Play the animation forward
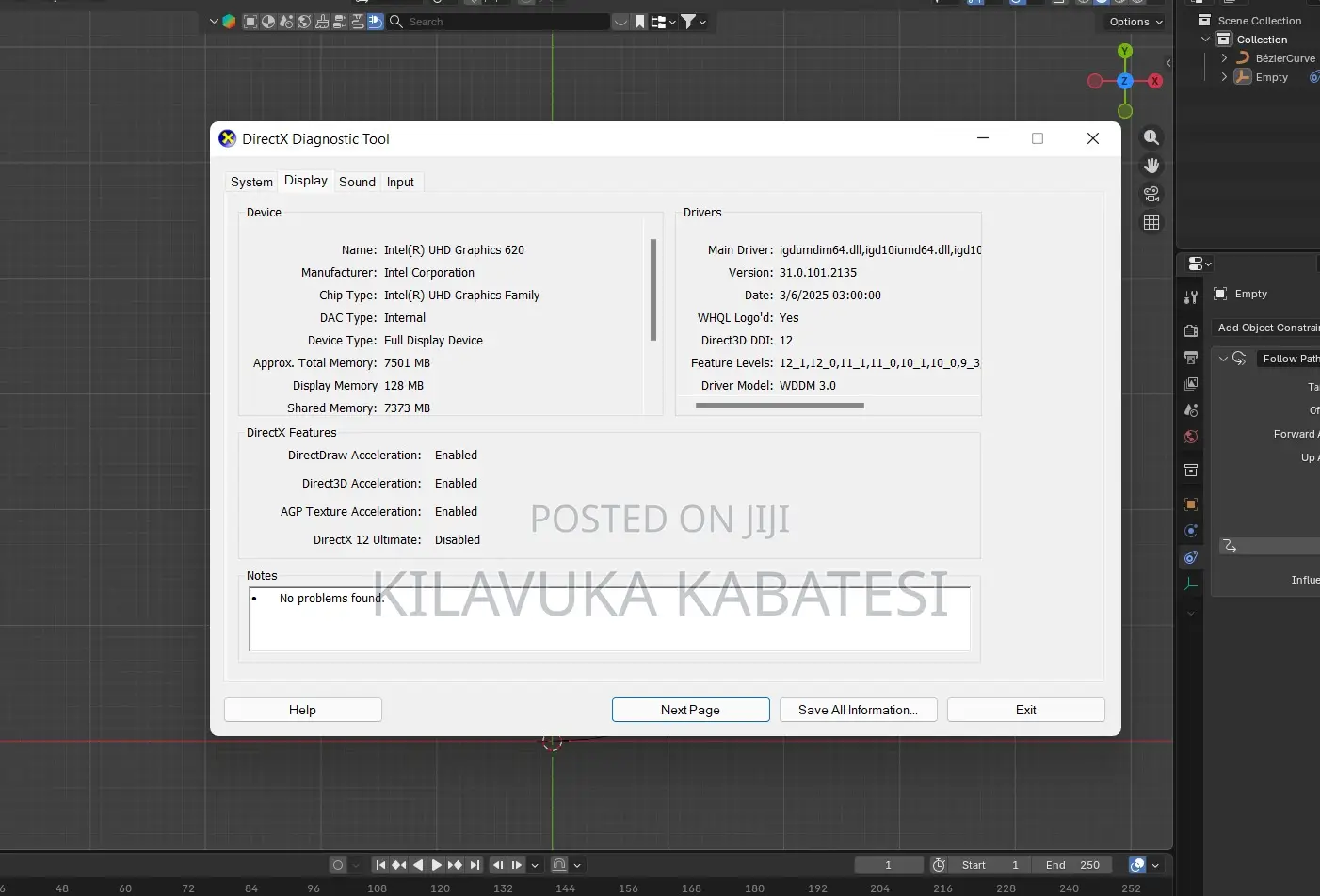1320x896 pixels. tap(437, 865)
